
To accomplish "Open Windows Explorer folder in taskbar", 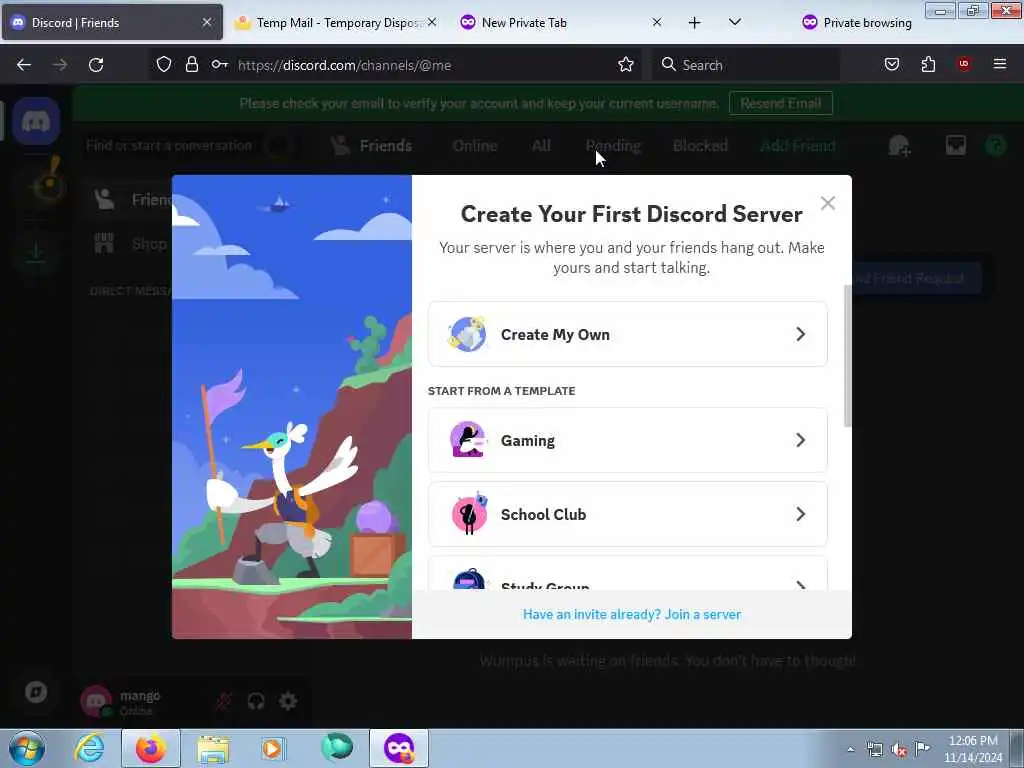I will [213, 749].
